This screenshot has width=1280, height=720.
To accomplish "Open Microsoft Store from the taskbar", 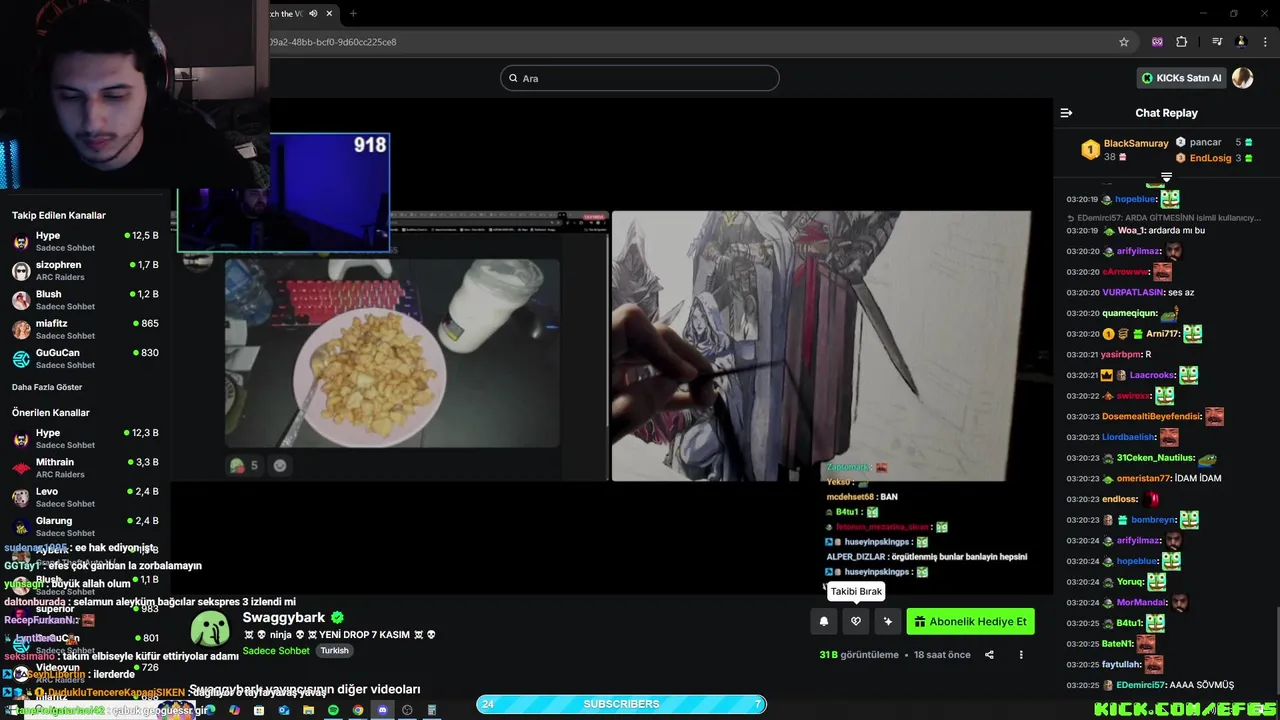I will 259,710.
